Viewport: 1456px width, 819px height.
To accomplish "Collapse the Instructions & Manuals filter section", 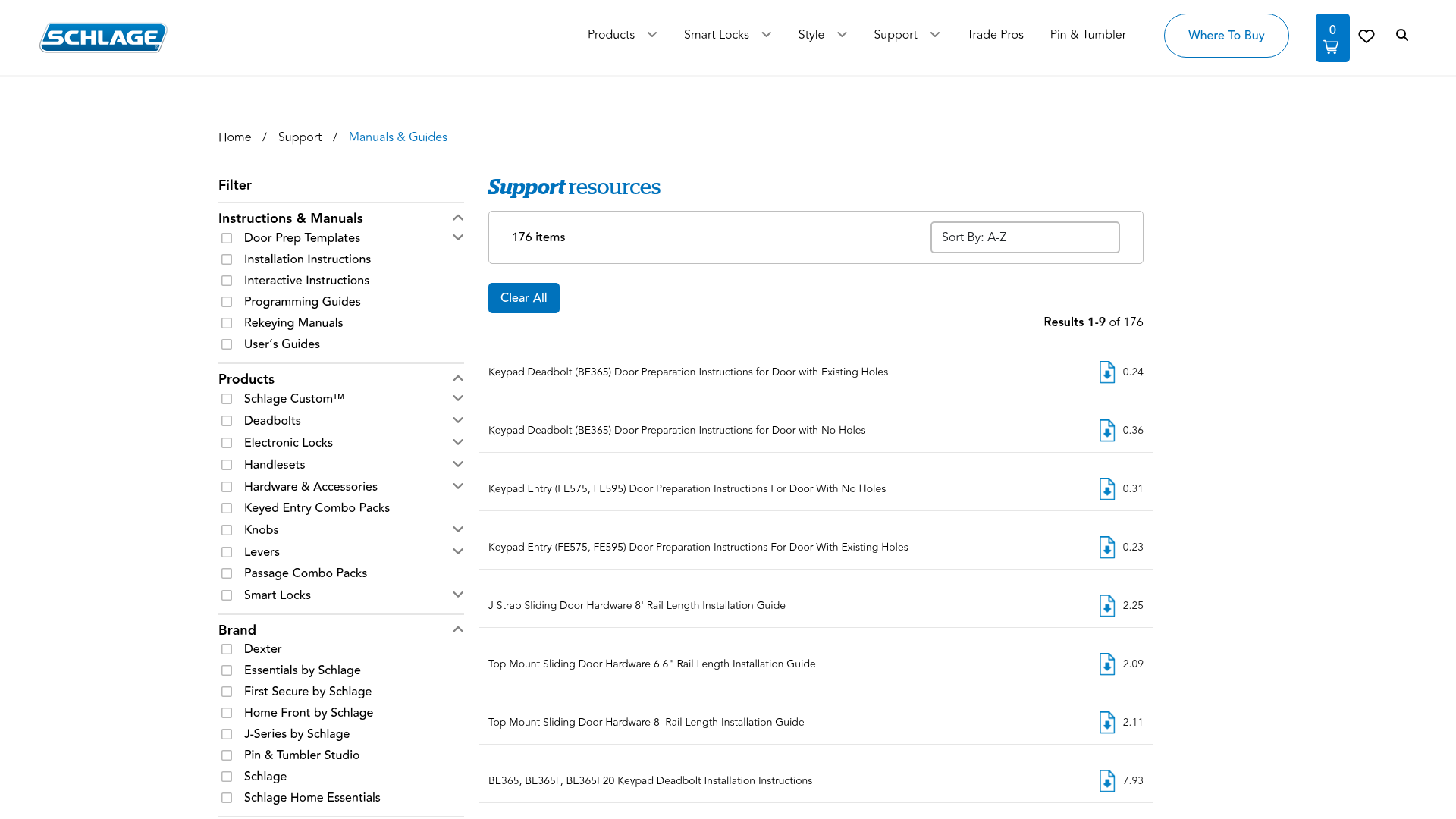I will pyautogui.click(x=458, y=218).
